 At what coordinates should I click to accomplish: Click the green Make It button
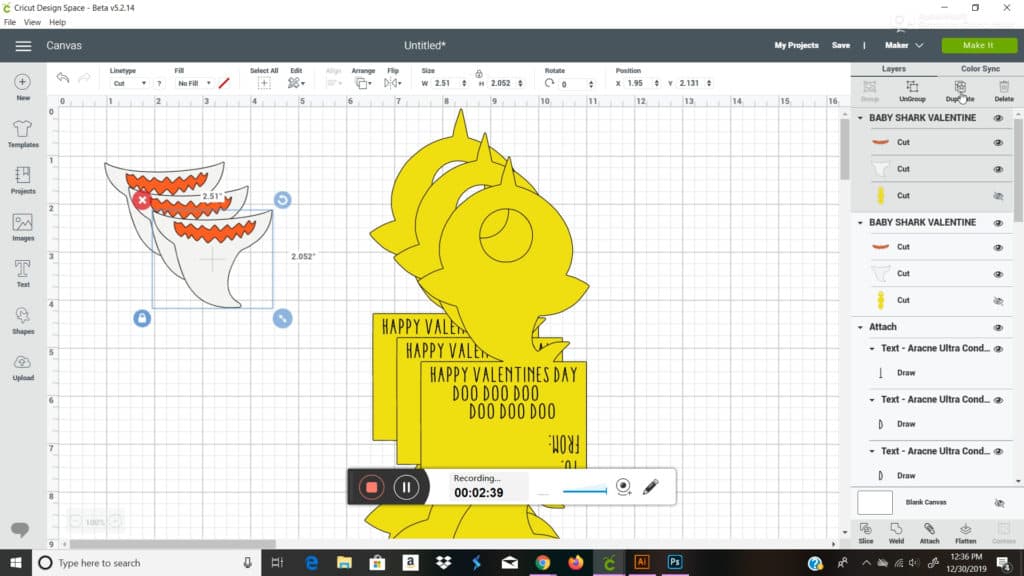click(x=978, y=46)
